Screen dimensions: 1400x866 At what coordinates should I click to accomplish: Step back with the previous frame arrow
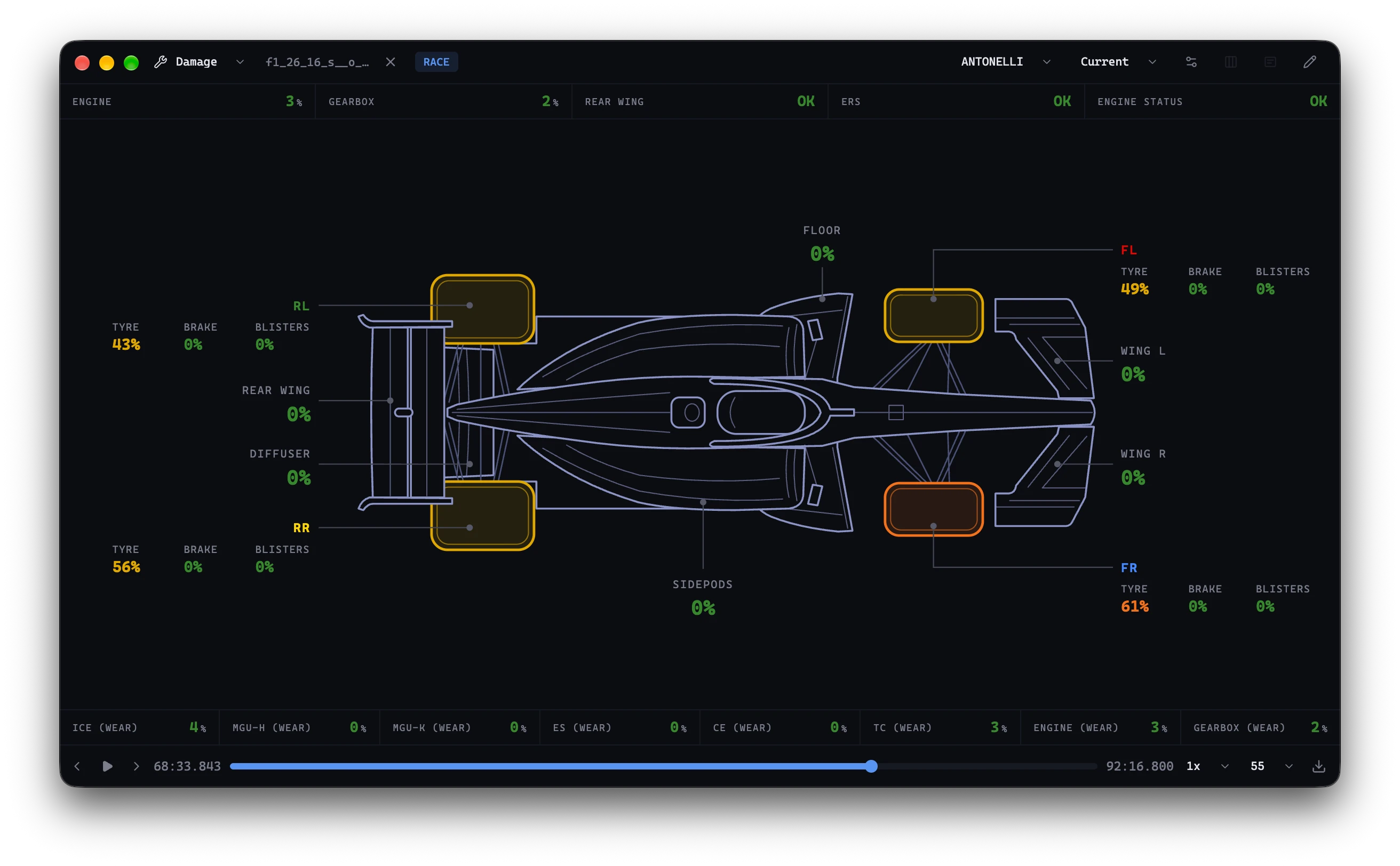pyautogui.click(x=77, y=766)
